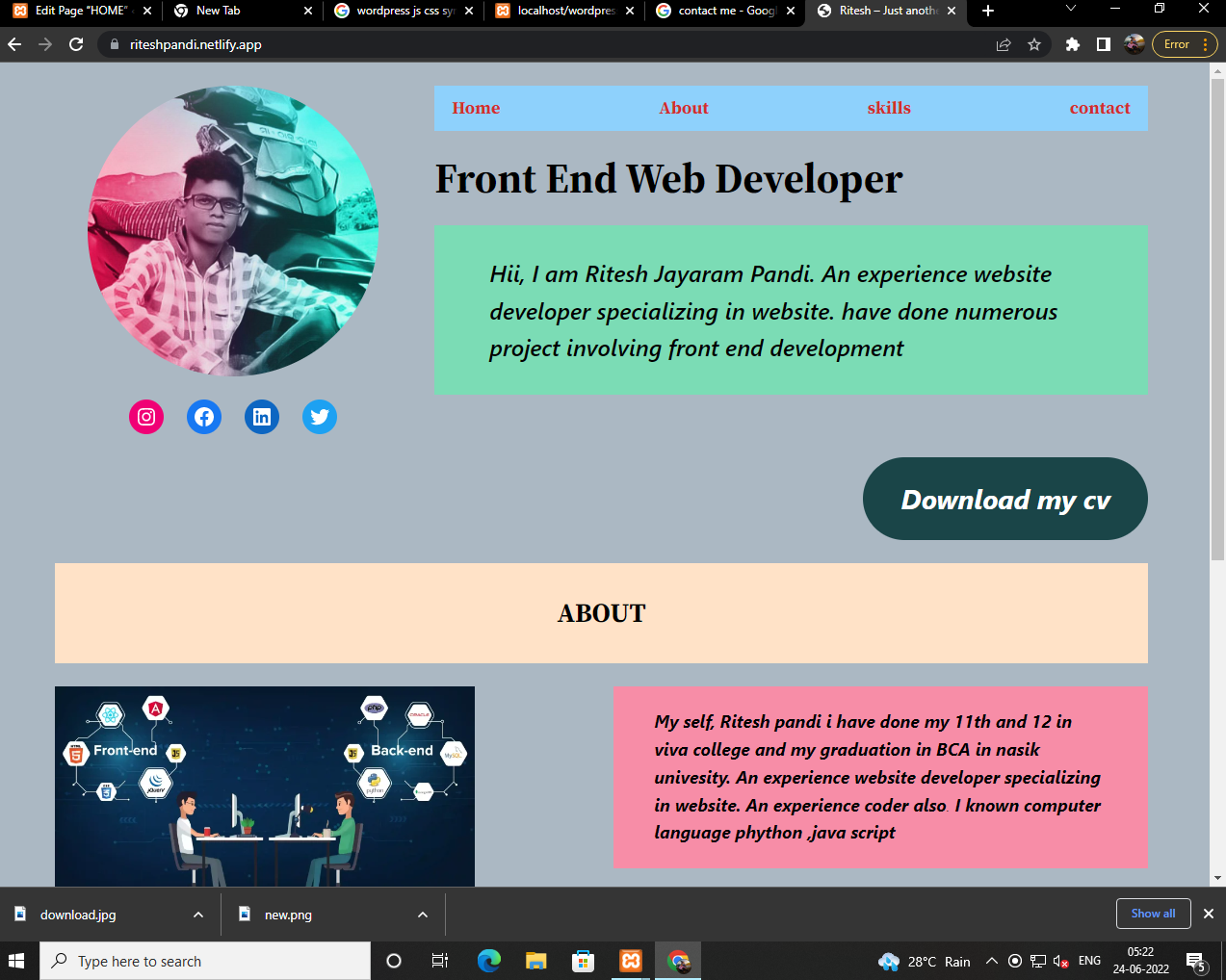Go to the About nav item
The width and height of the screenshot is (1226, 980).
[x=683, y=108]
